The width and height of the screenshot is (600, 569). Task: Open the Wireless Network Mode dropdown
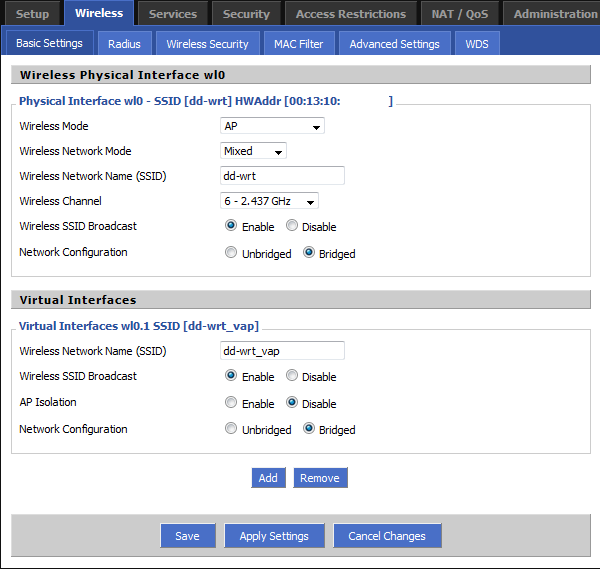coord(253,151)
